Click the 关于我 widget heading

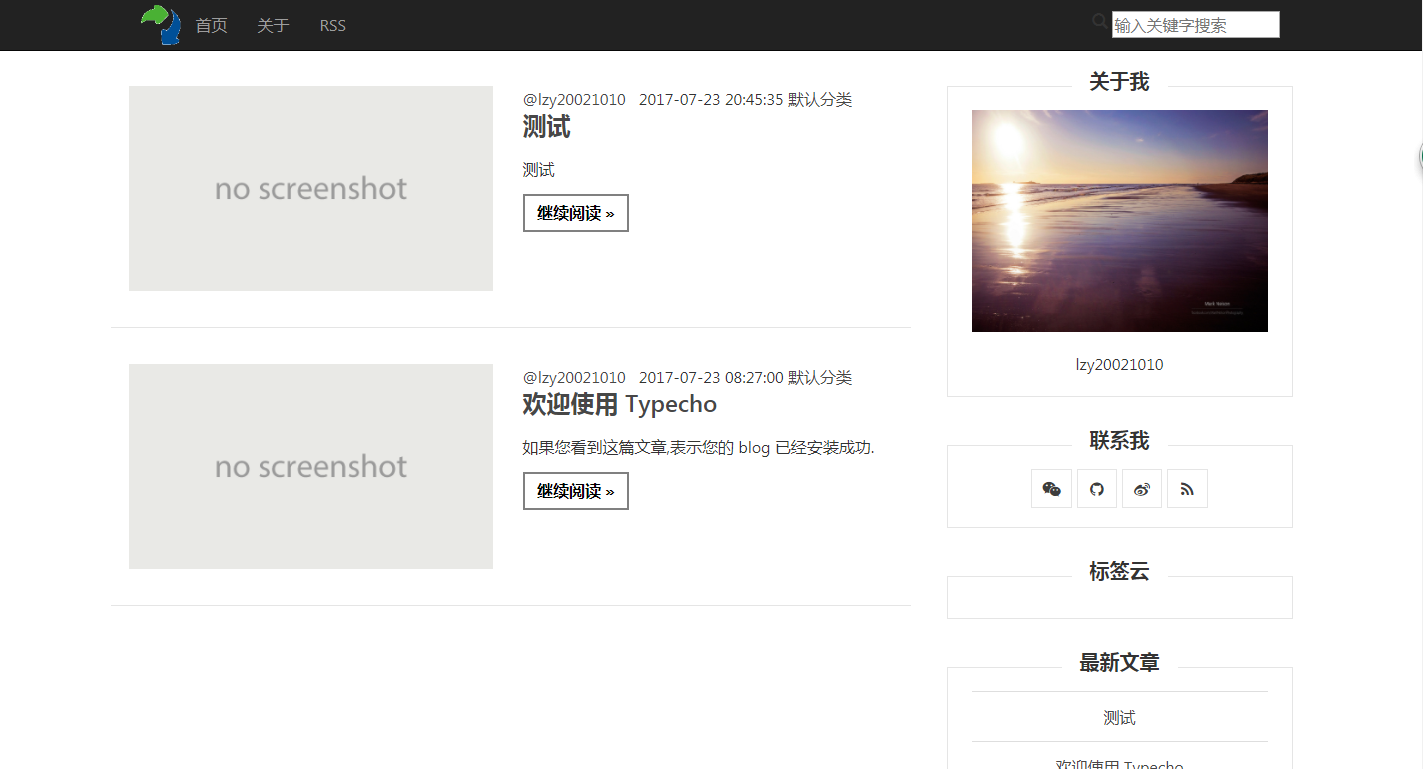coord(1119,82)
